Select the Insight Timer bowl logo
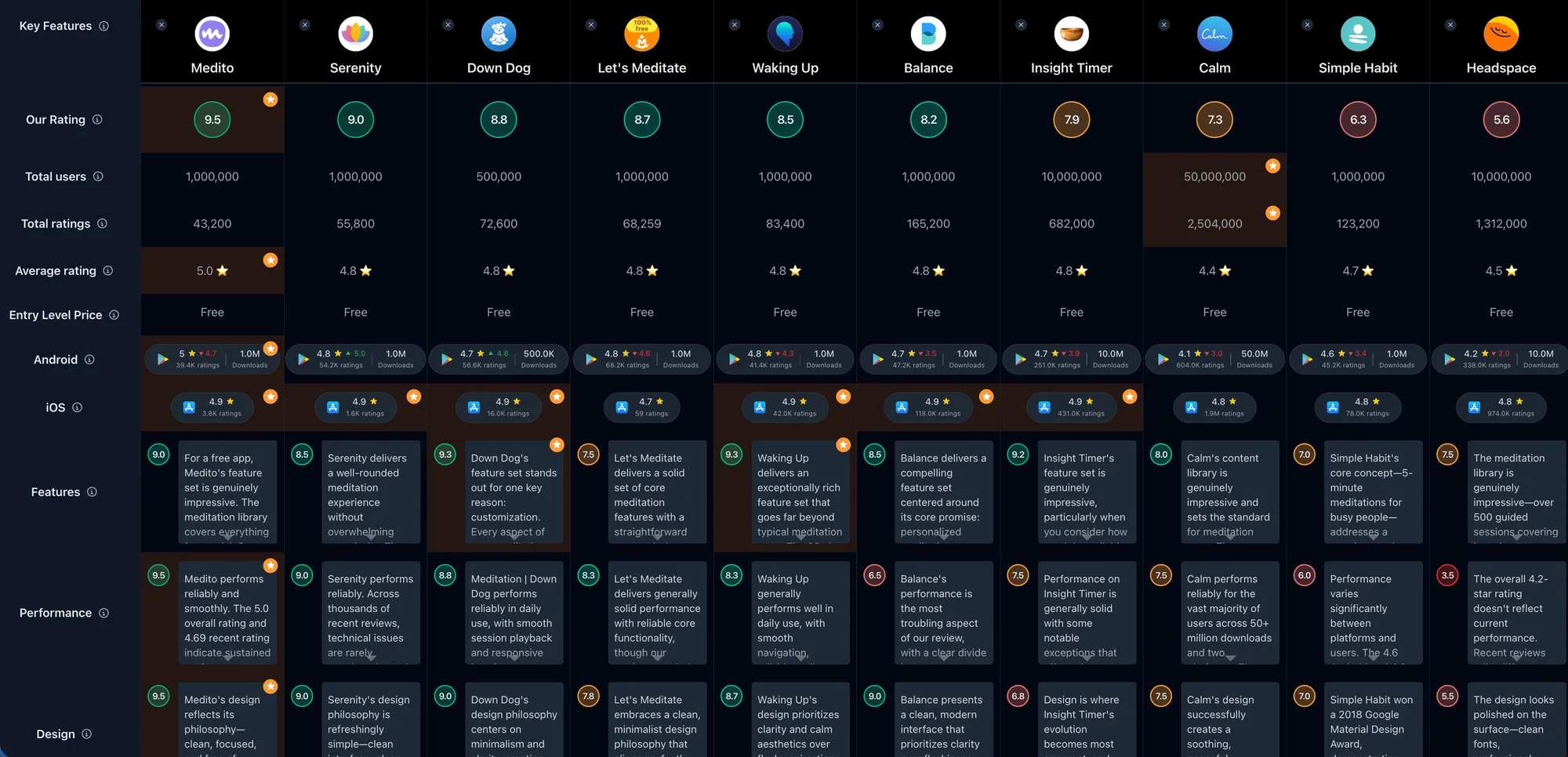Viewport: 1568px width, 757px height. click(x=1072, y=34)
